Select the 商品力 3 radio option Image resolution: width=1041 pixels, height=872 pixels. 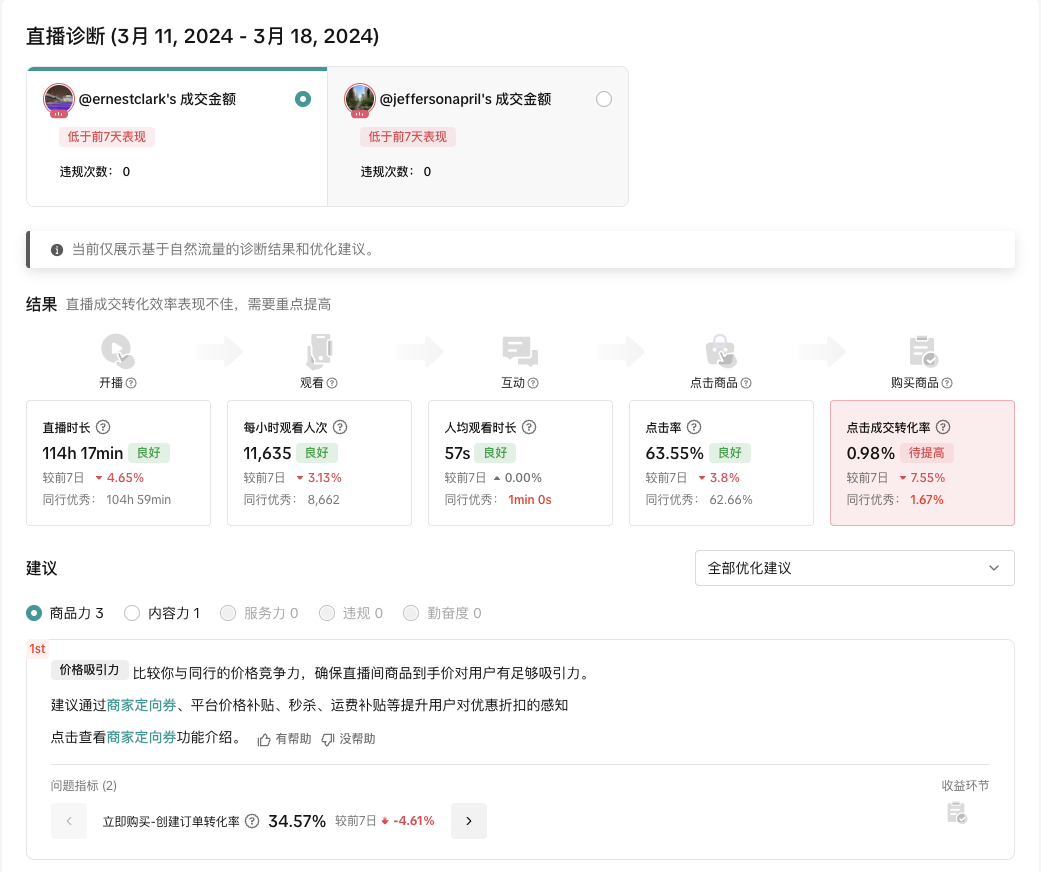[x=34, y=613]
